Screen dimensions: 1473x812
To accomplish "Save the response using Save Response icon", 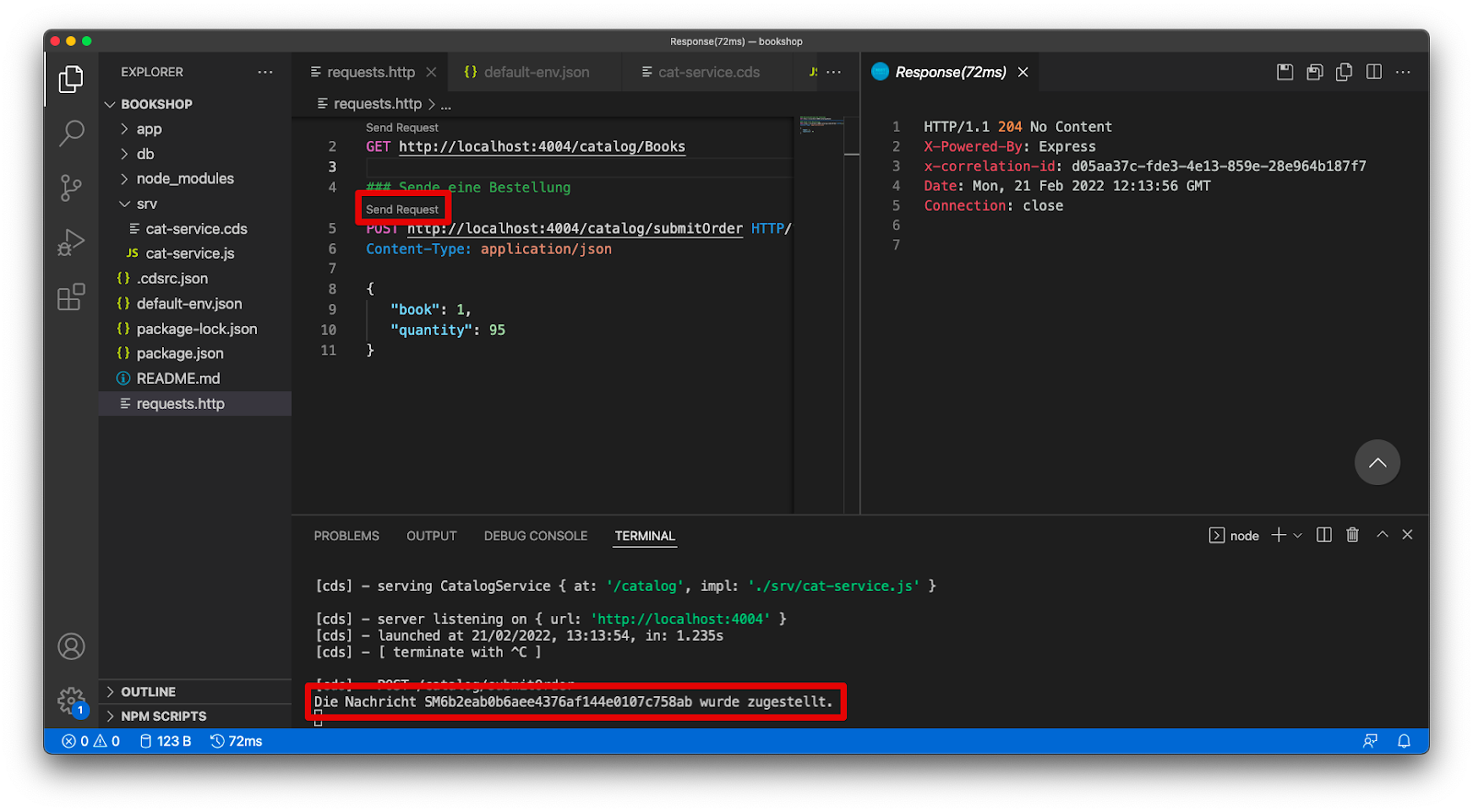I will point(1285,72).
